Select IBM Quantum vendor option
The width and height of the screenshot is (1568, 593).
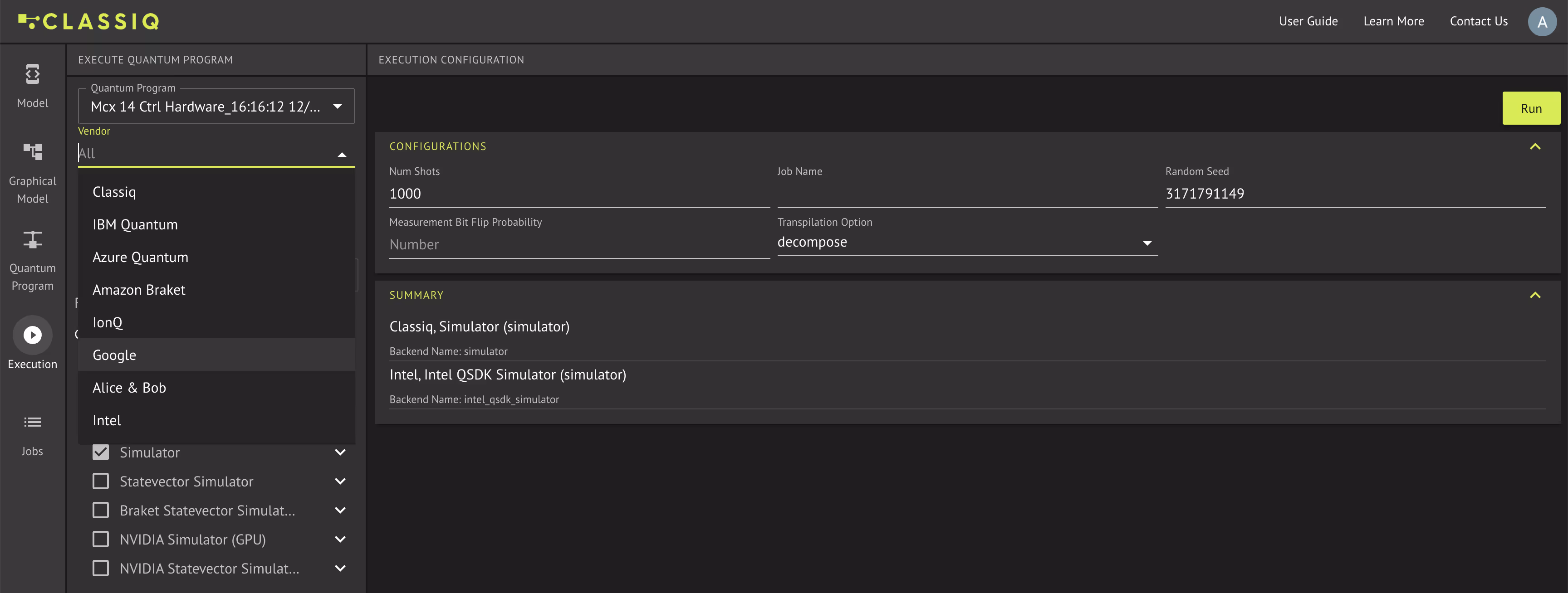[216, 224]
